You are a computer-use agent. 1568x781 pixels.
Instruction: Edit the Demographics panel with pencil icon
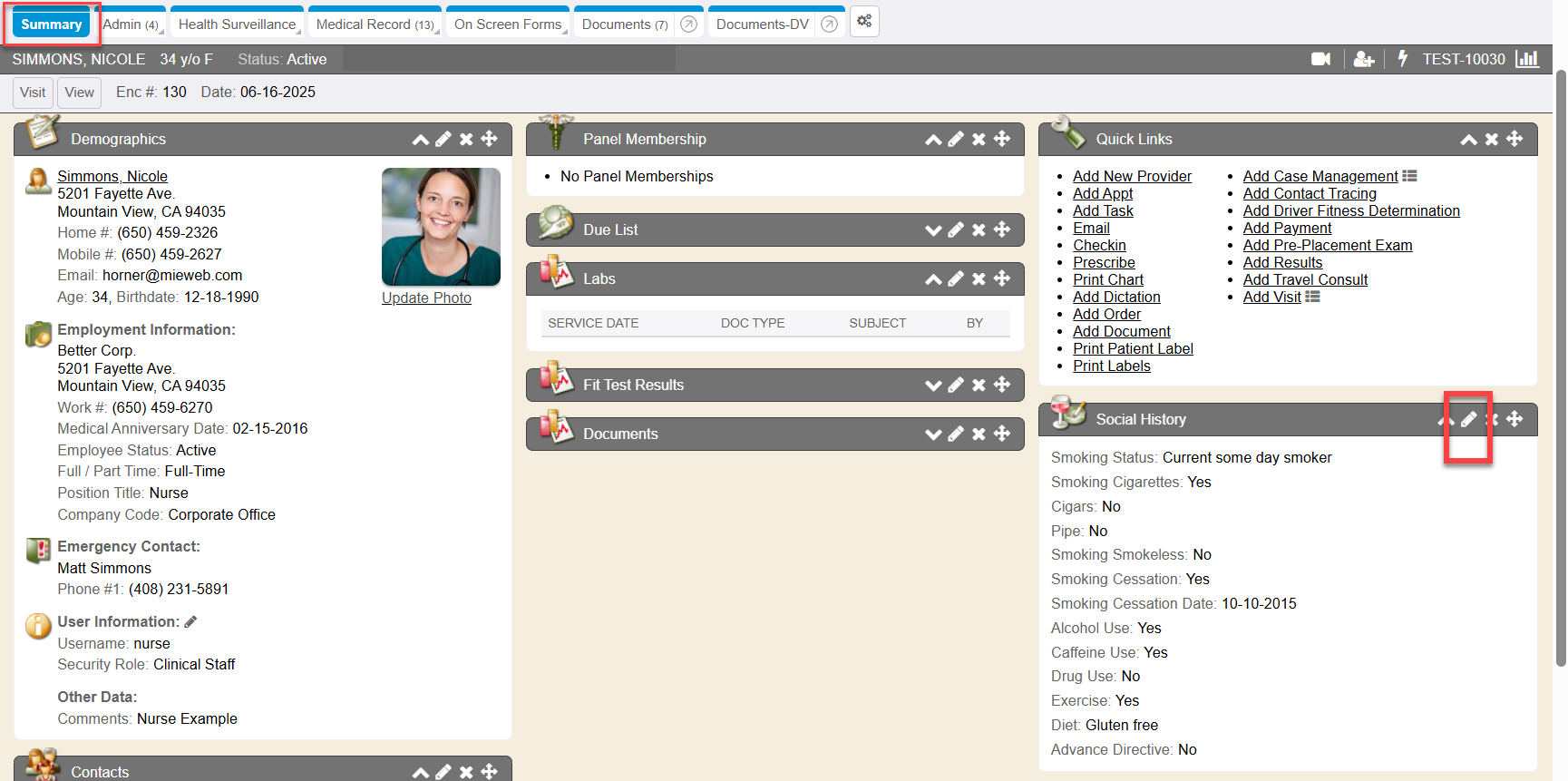point(443,139)
